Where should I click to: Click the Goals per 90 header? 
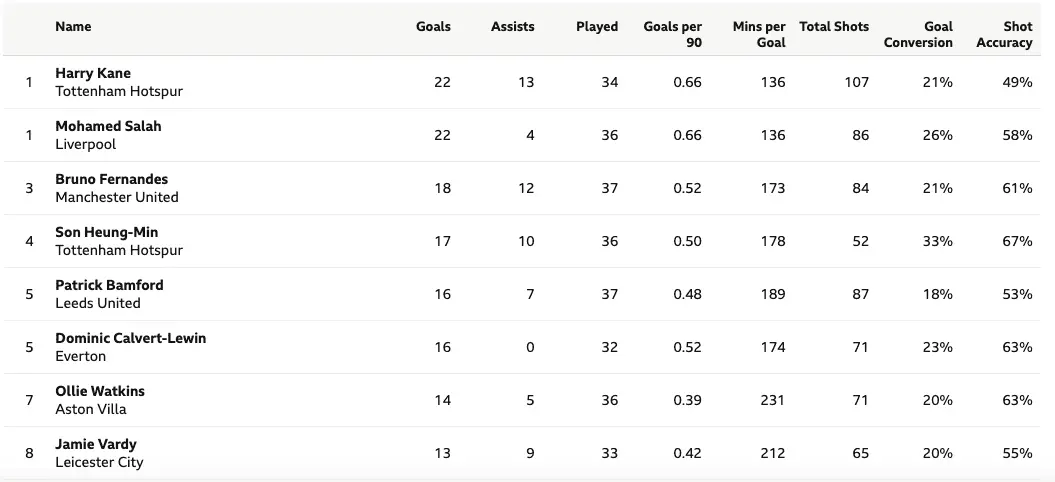tap(673, 34)
